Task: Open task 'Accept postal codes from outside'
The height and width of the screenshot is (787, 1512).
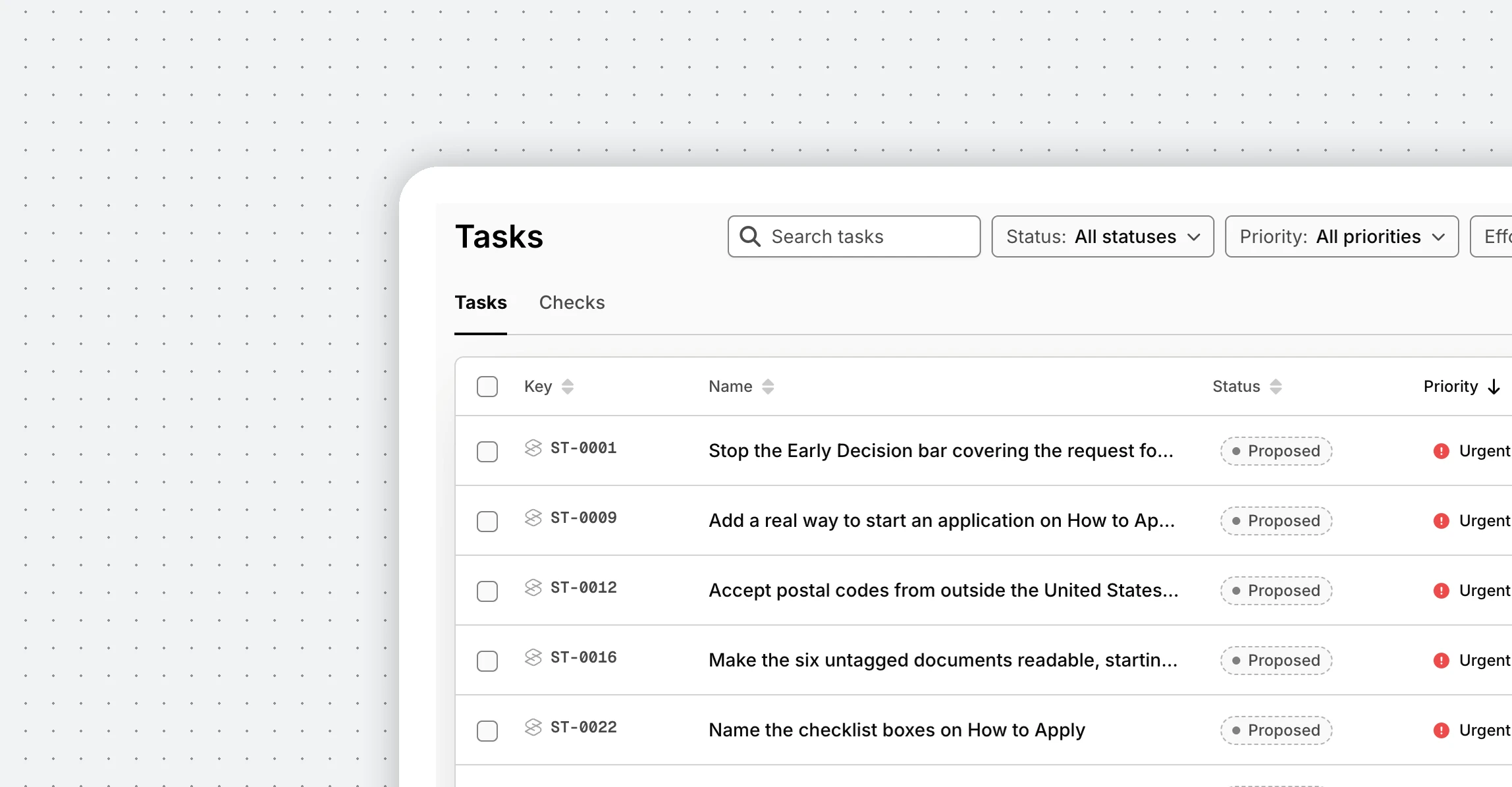Action: pos(944,591)
